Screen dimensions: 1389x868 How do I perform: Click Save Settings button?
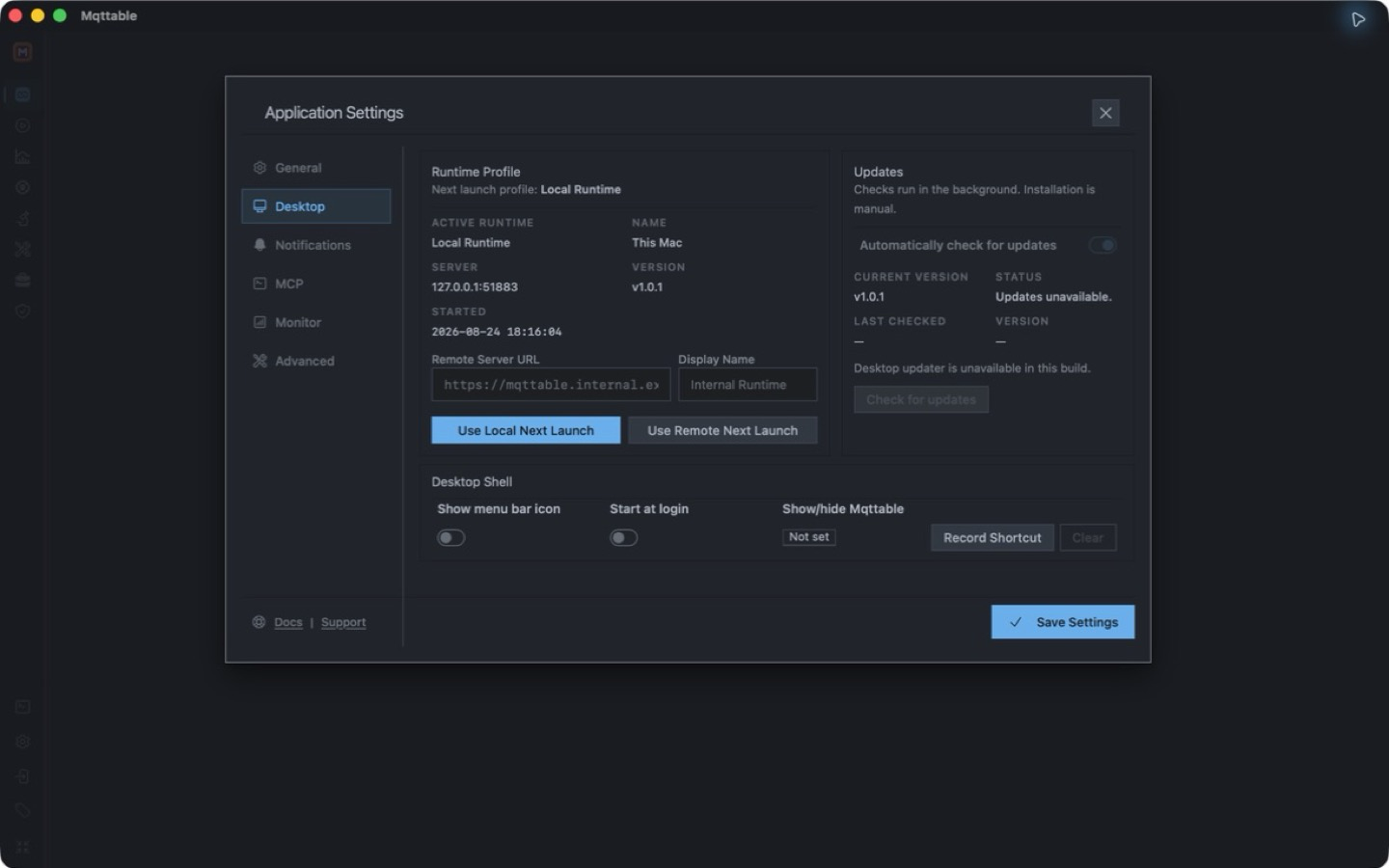(1063, 622)
